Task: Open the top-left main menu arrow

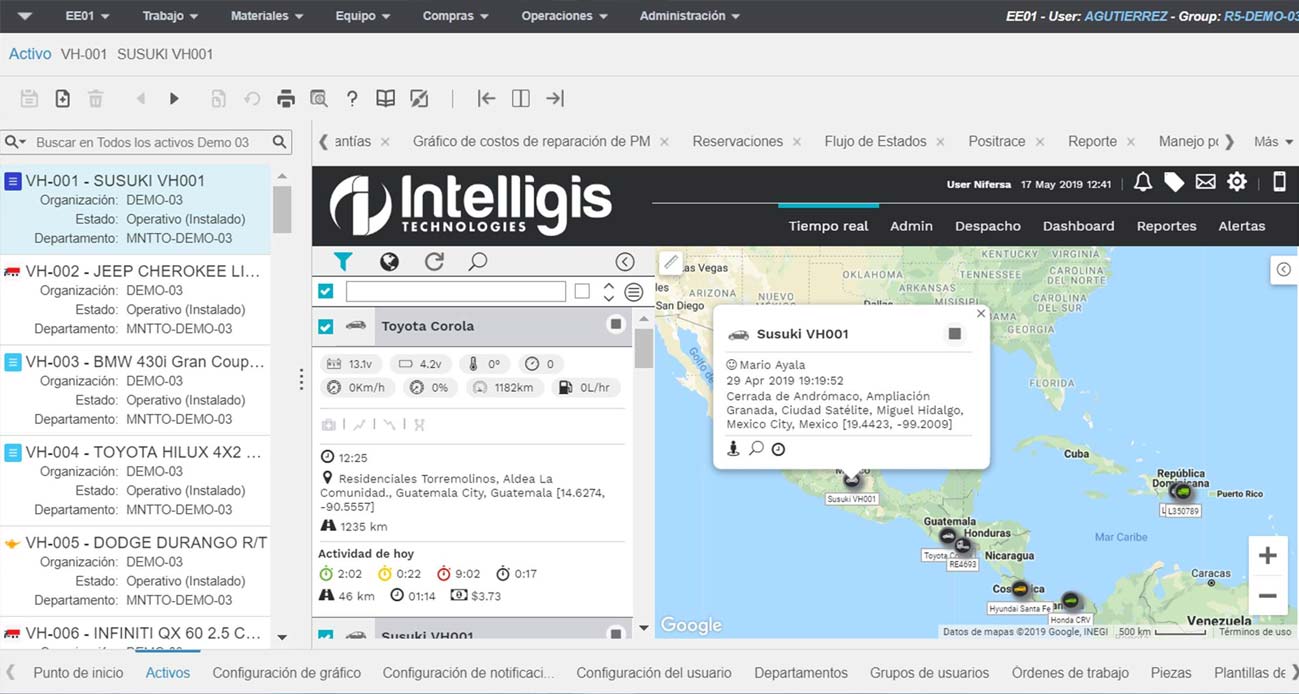Action: pos(25,16)
